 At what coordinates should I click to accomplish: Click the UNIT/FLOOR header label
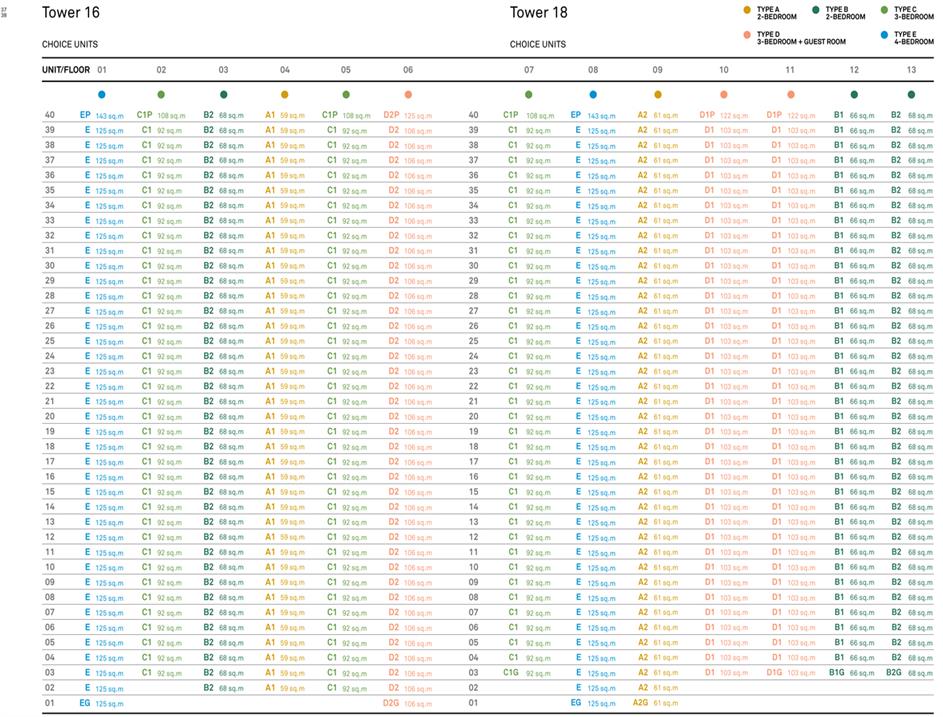click(x=66, y=70)
